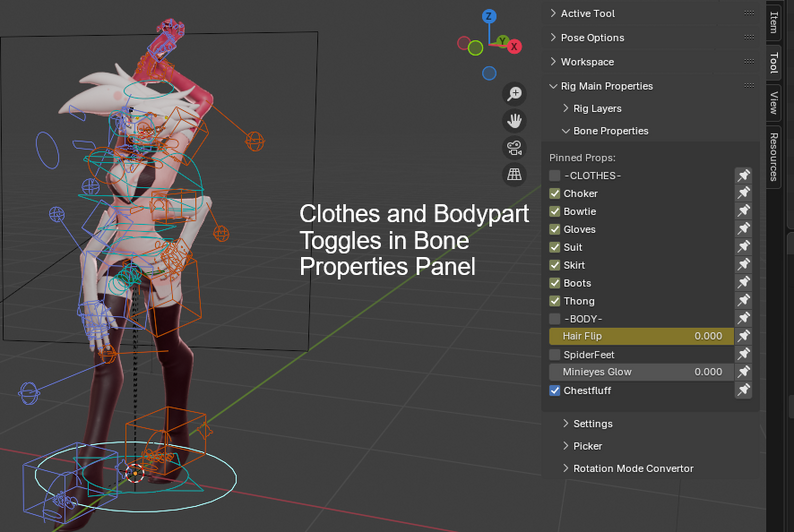The height and width of the screenshot is (532, 794).
Task: Enable the SpiderFeet checkbox
Action: [x=554, y=354]
